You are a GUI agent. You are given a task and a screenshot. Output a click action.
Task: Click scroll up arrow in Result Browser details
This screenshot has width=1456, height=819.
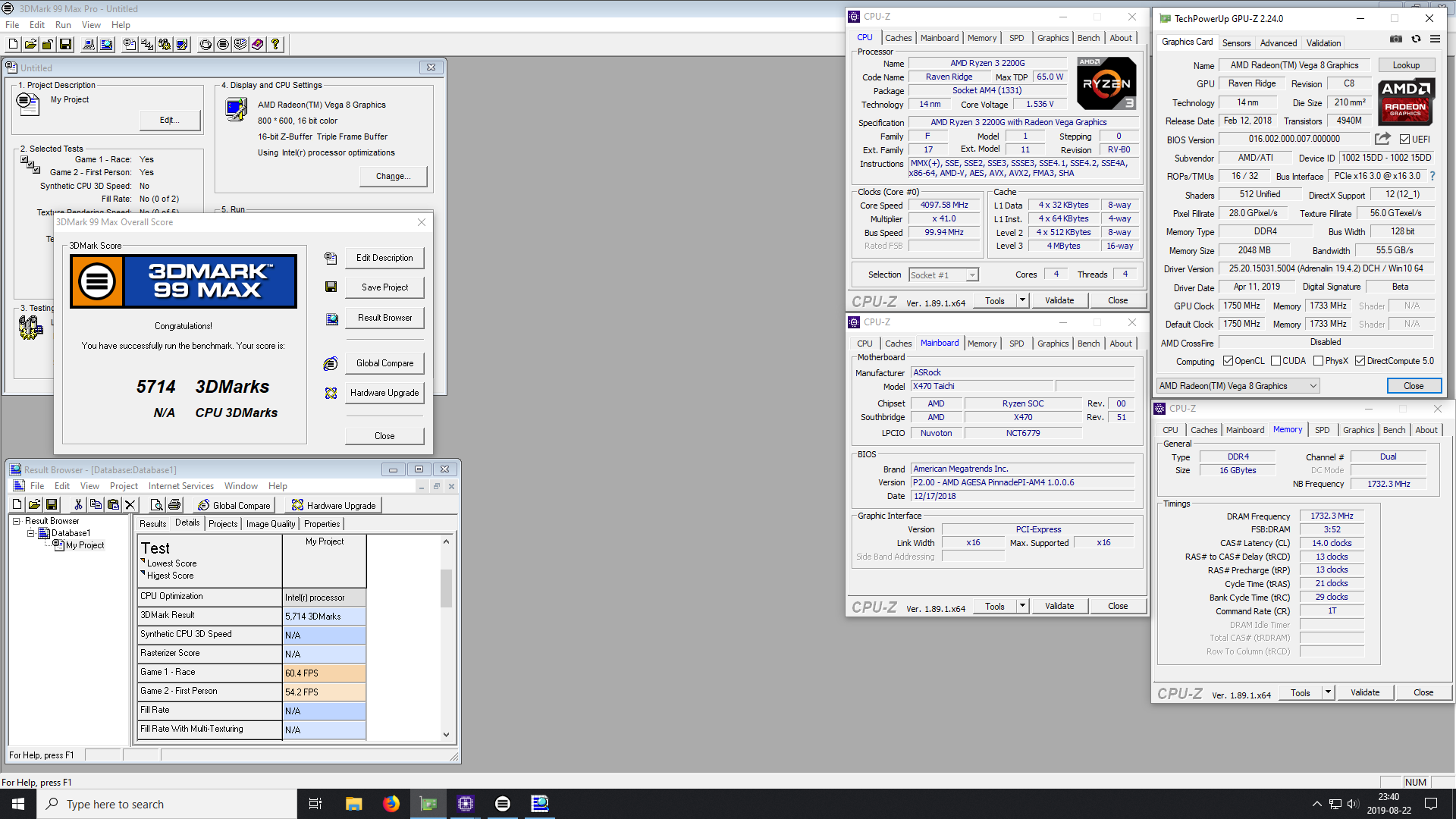(x=446, y=541)
